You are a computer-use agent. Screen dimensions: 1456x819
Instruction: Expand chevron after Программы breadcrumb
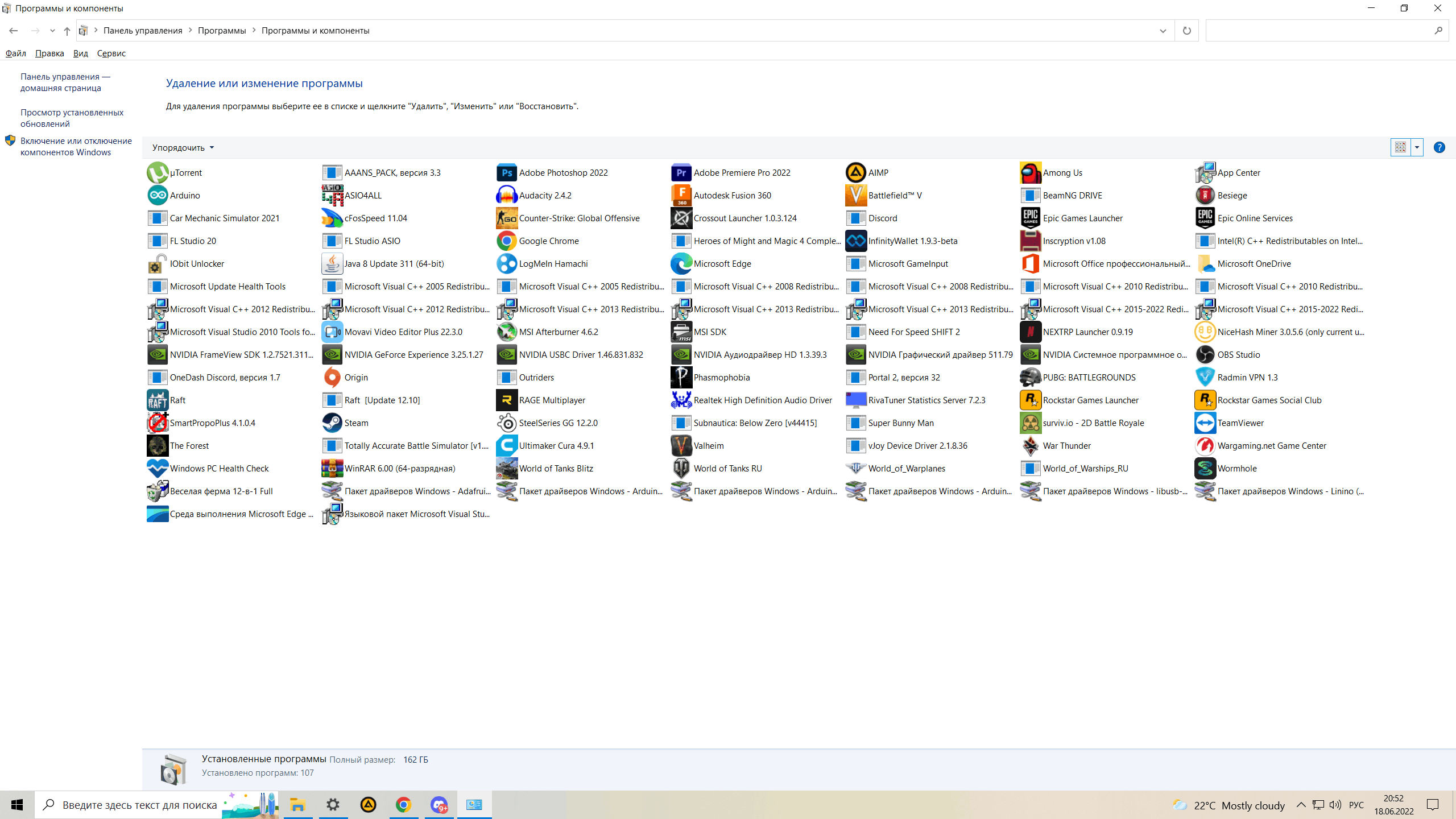[254, 31]
